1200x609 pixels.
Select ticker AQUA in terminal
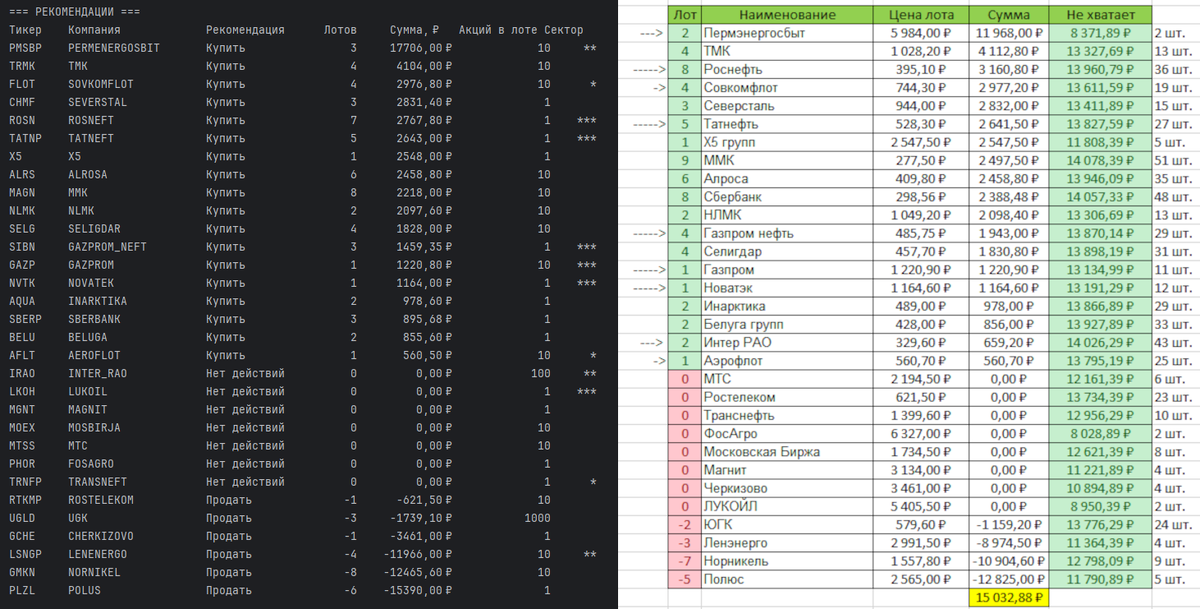click(x=22, y=301)
